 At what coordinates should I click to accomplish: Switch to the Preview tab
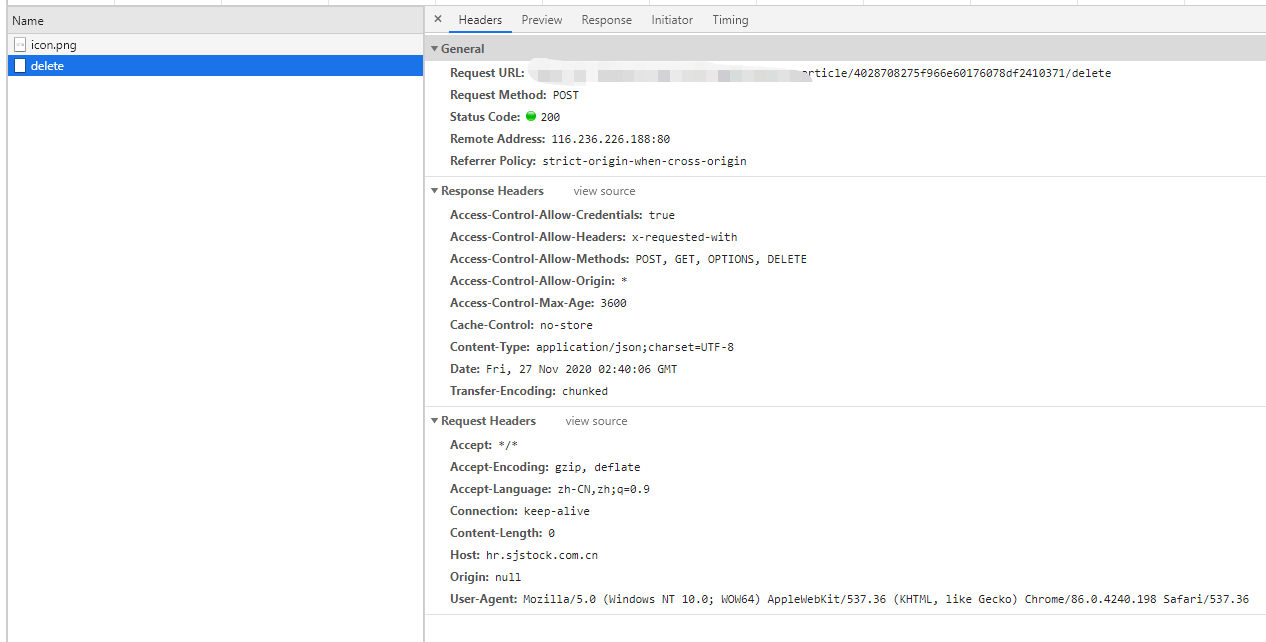pyautogui.click(x=541, y=19)
